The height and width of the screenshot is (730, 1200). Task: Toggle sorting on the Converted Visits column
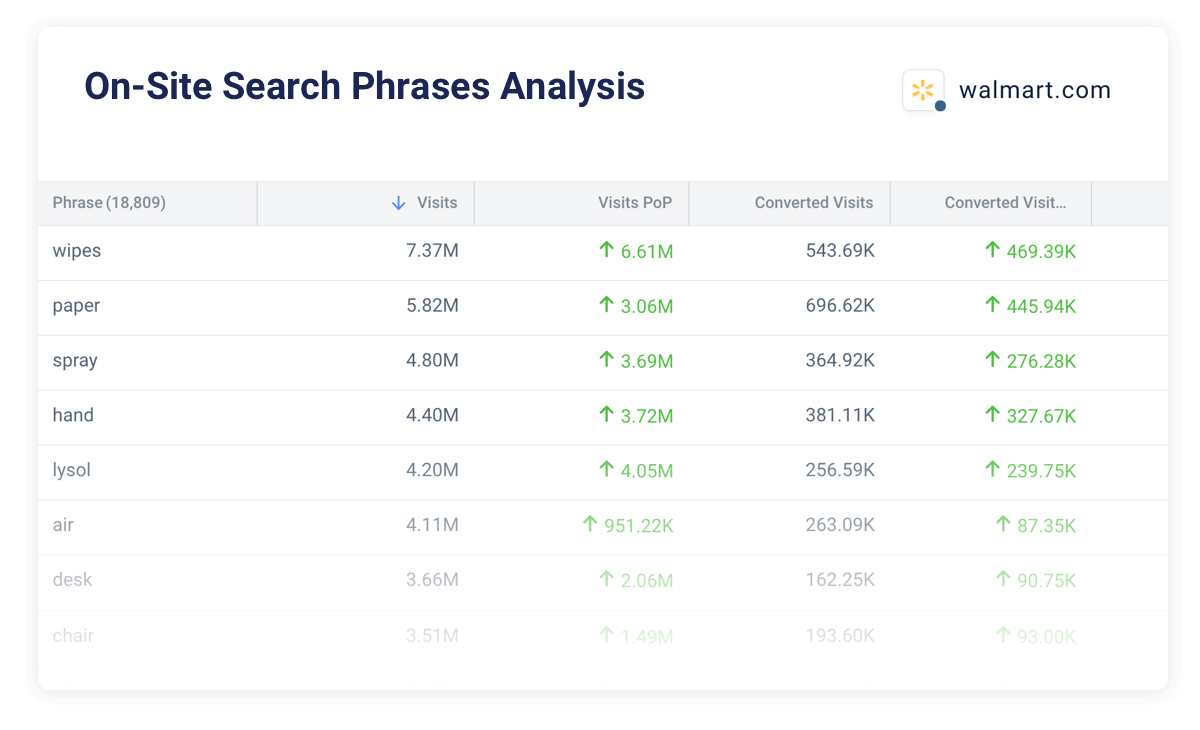coord(812,203)
